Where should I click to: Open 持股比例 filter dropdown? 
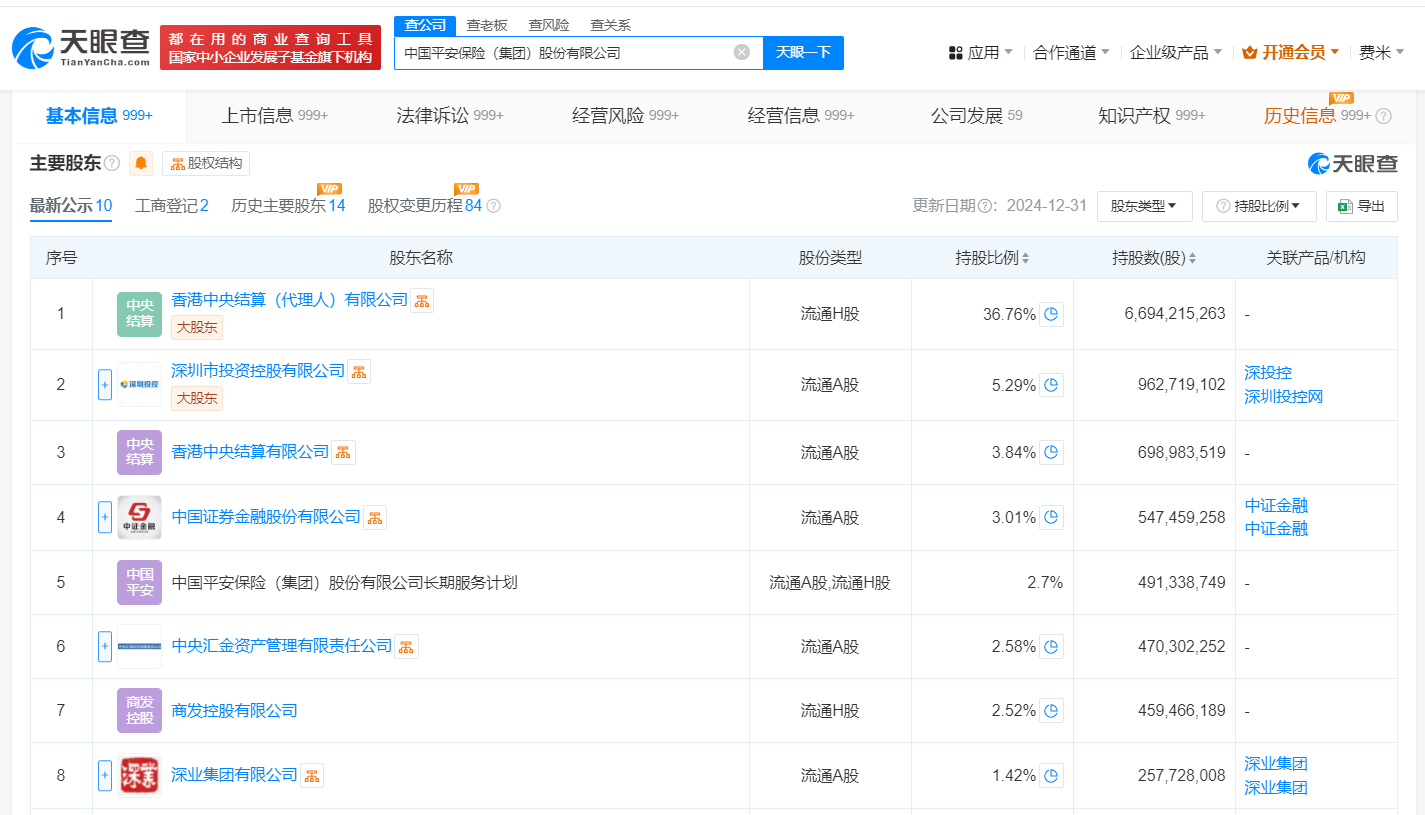1259,206
